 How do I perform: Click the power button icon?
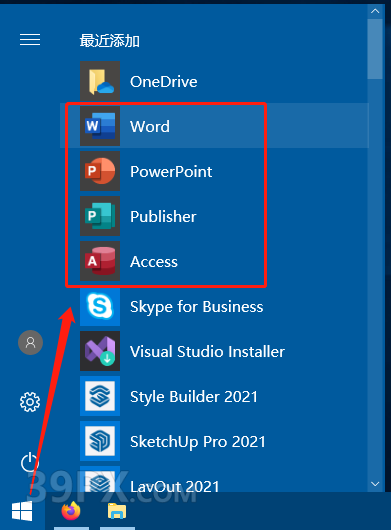(x=30, y=462)
